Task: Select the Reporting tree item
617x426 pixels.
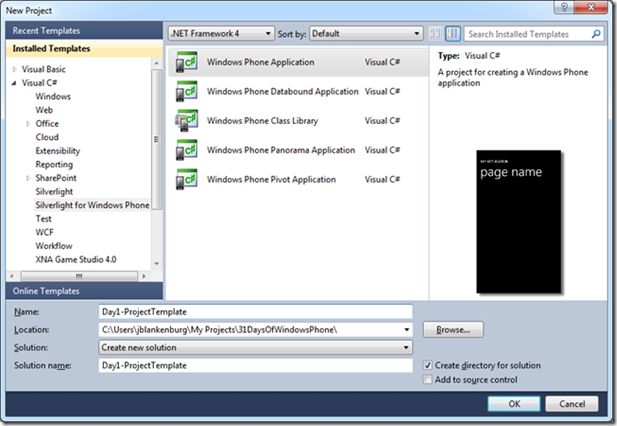Action: (54, 164)
